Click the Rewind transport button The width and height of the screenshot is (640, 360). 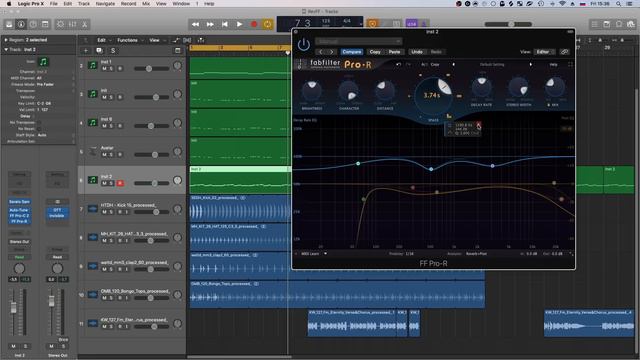coord(196,24)
